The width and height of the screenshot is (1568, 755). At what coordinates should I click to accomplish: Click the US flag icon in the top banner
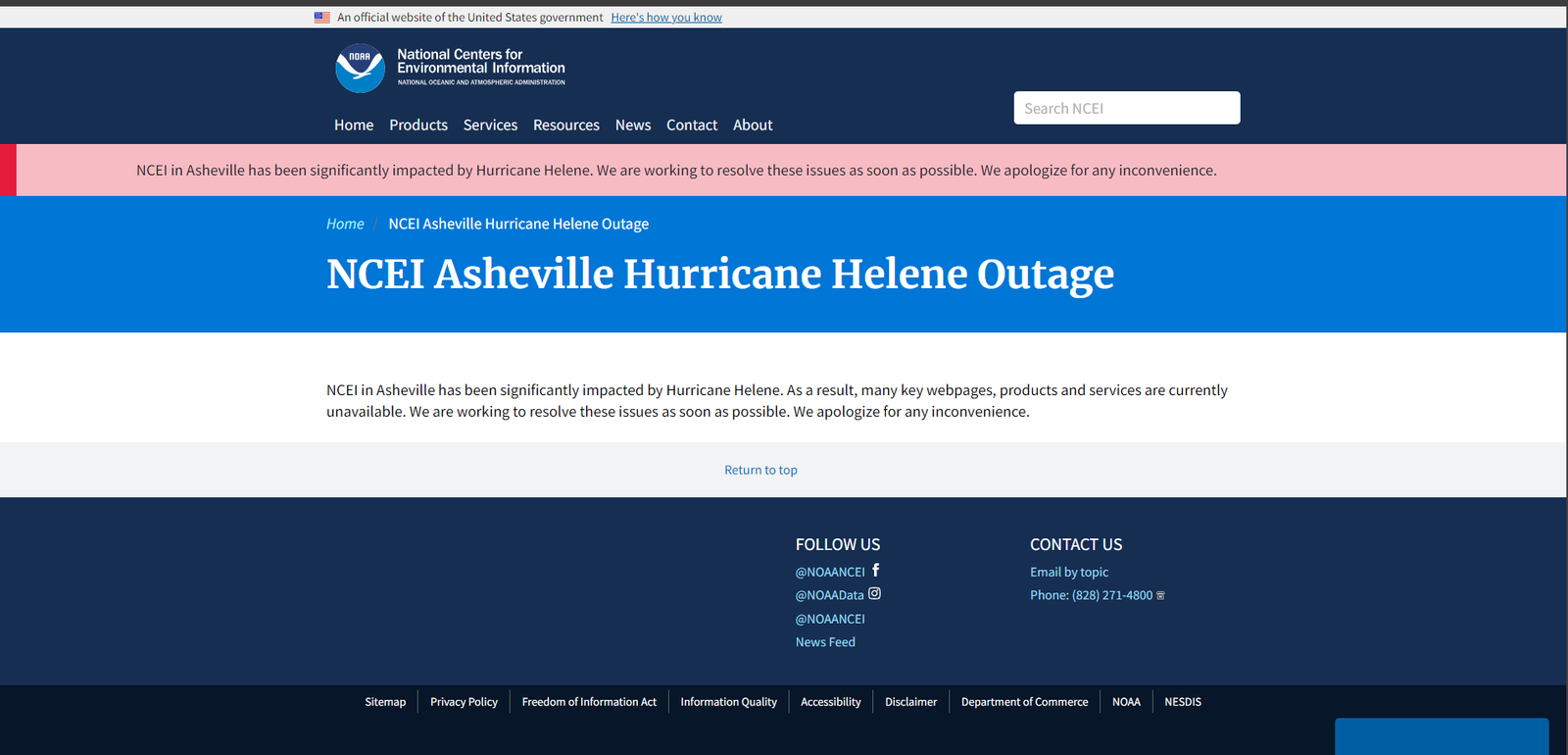point(321,17)
